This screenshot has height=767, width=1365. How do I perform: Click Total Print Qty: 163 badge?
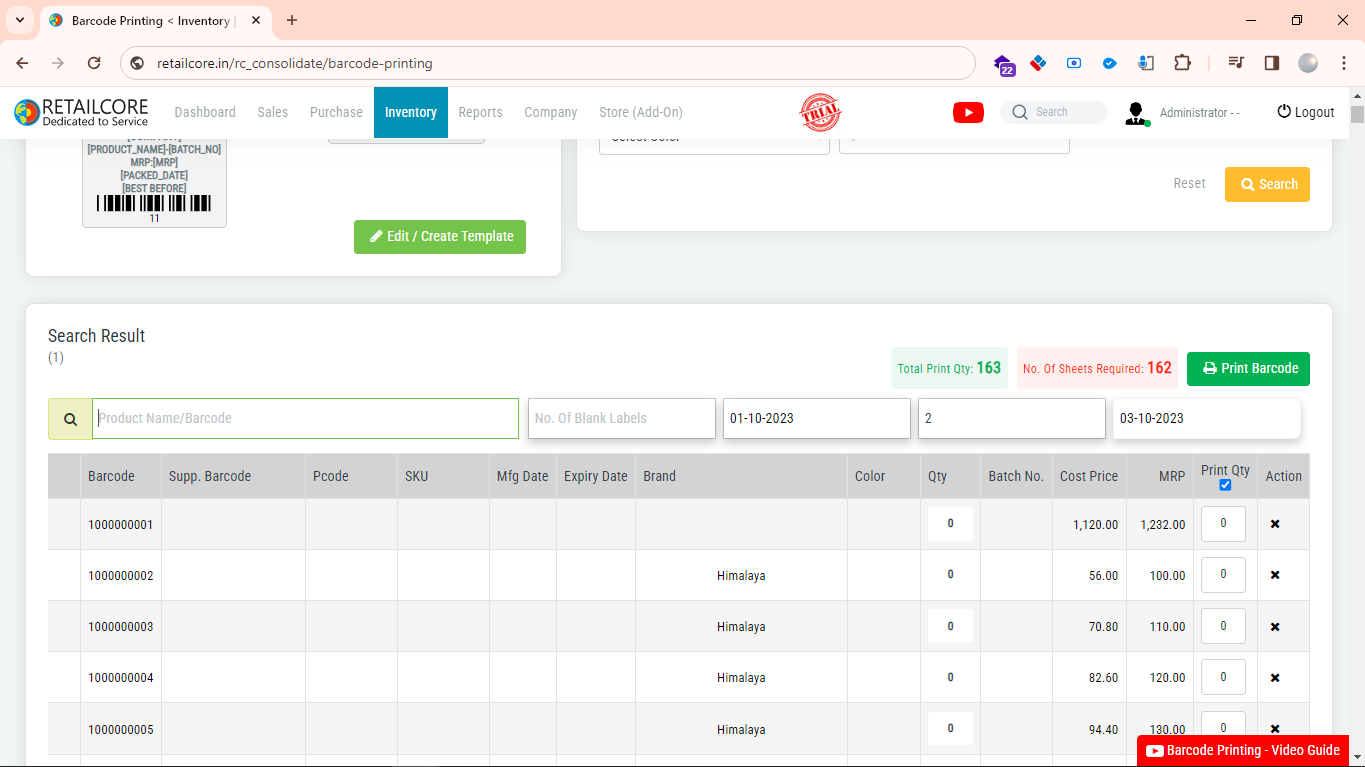[x=949, y=368]
